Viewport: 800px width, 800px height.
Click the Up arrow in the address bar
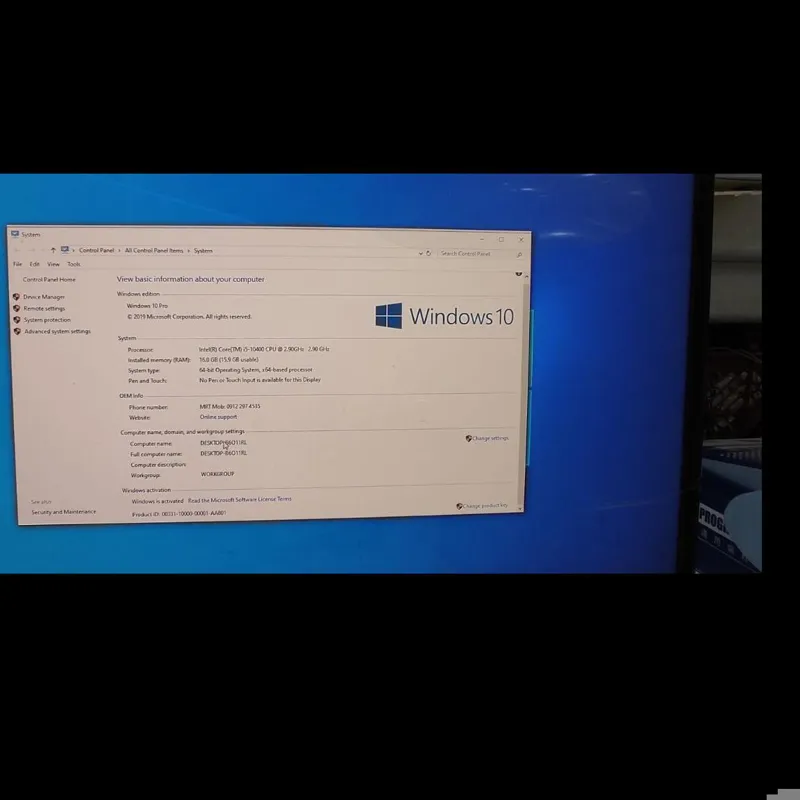pos(53,250)
